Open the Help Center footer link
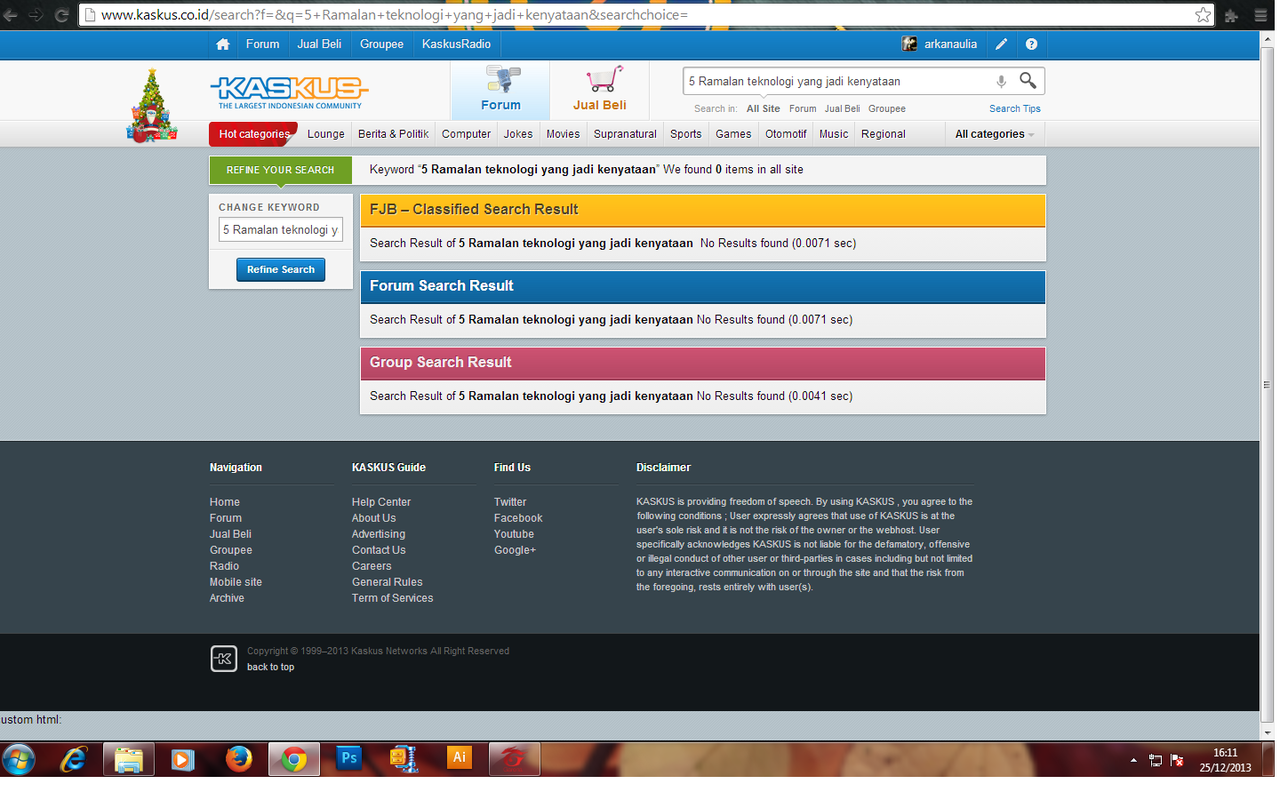The width and height of the screenshot is (1280, 800). click(x=381, y=502)
